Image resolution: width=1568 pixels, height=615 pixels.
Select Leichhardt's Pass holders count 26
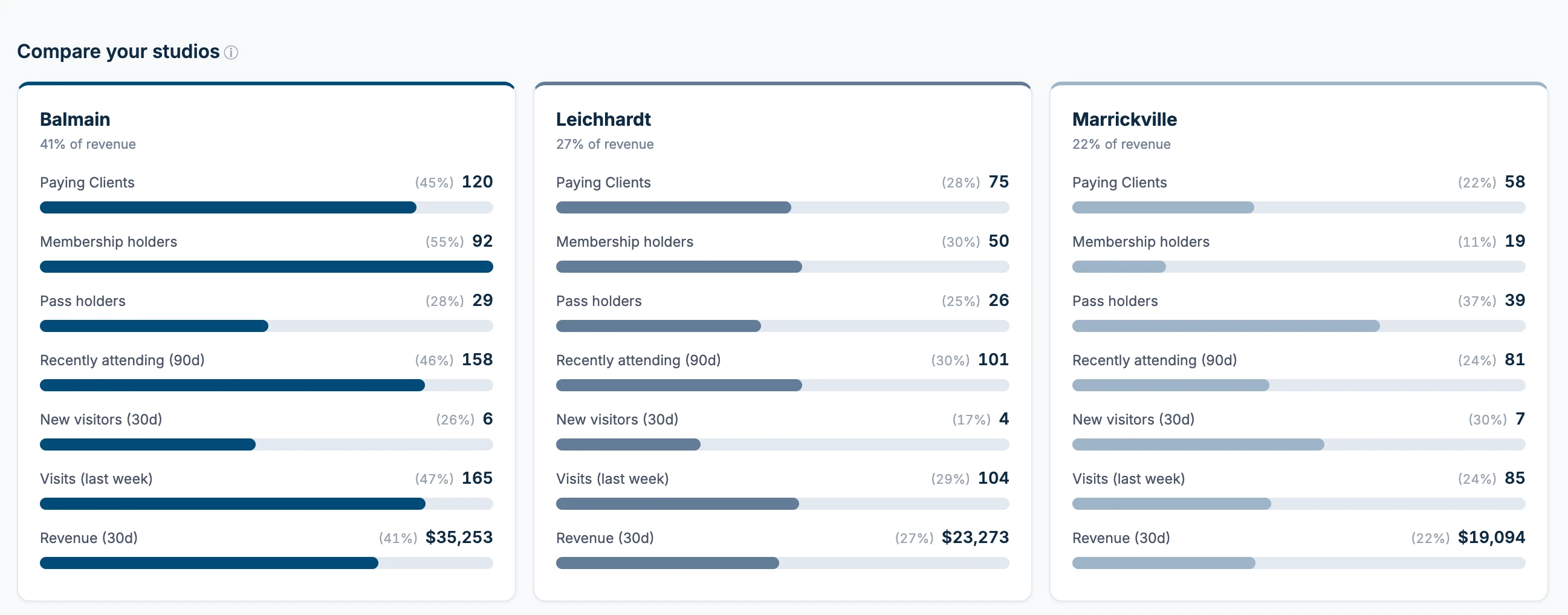999,300
